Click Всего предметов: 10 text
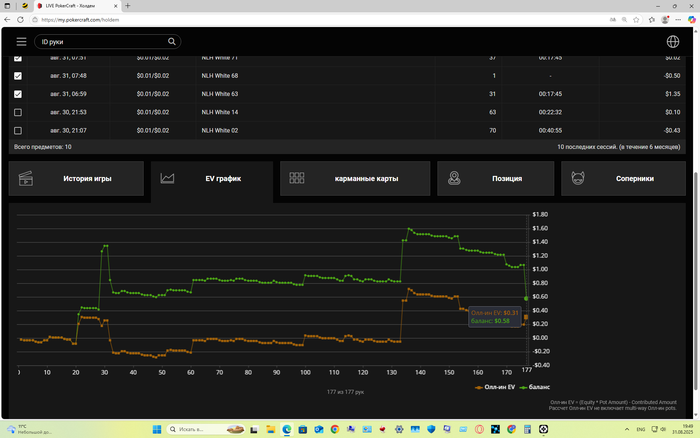The width and height of the screenshot is (700, 438). point(42,147)
